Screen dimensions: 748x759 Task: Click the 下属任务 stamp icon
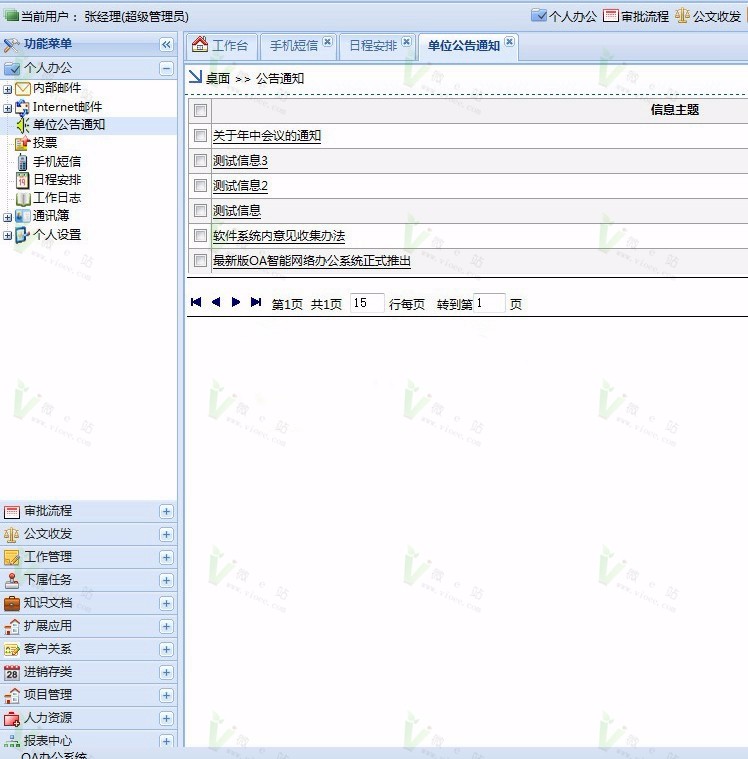click(12, 580)
